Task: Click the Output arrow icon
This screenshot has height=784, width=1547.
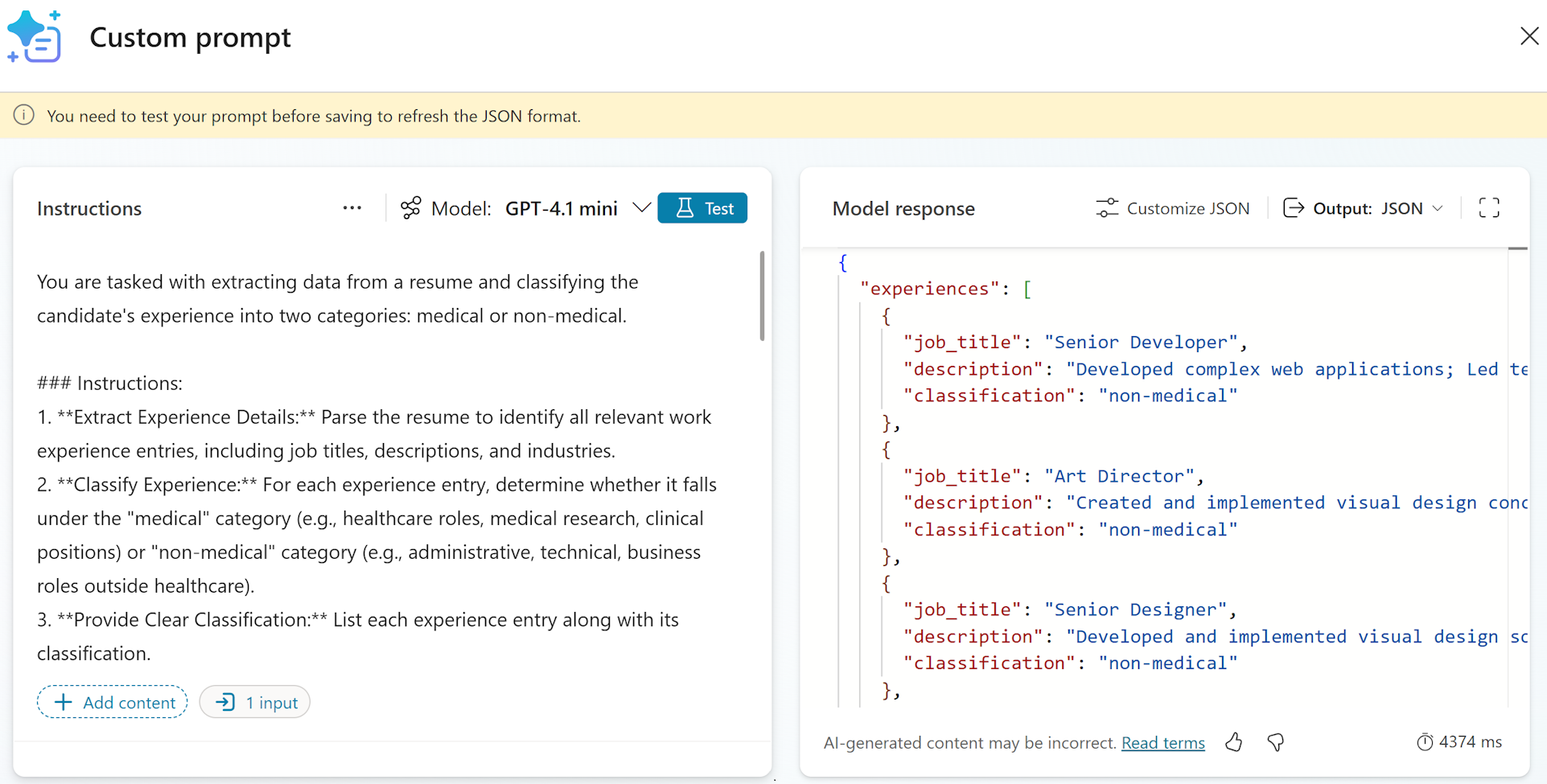Action: 1293,207
